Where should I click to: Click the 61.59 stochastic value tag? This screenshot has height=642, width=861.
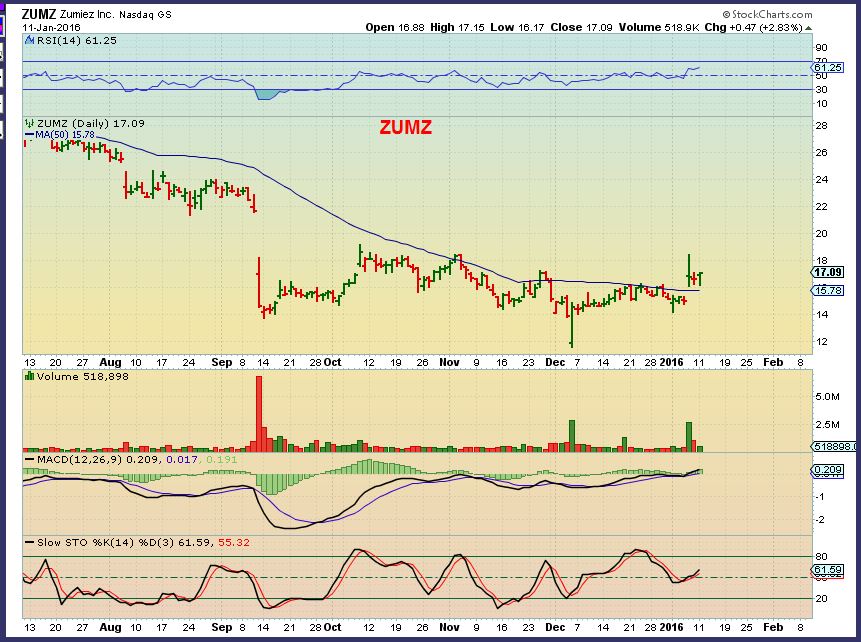click(828, 570)
